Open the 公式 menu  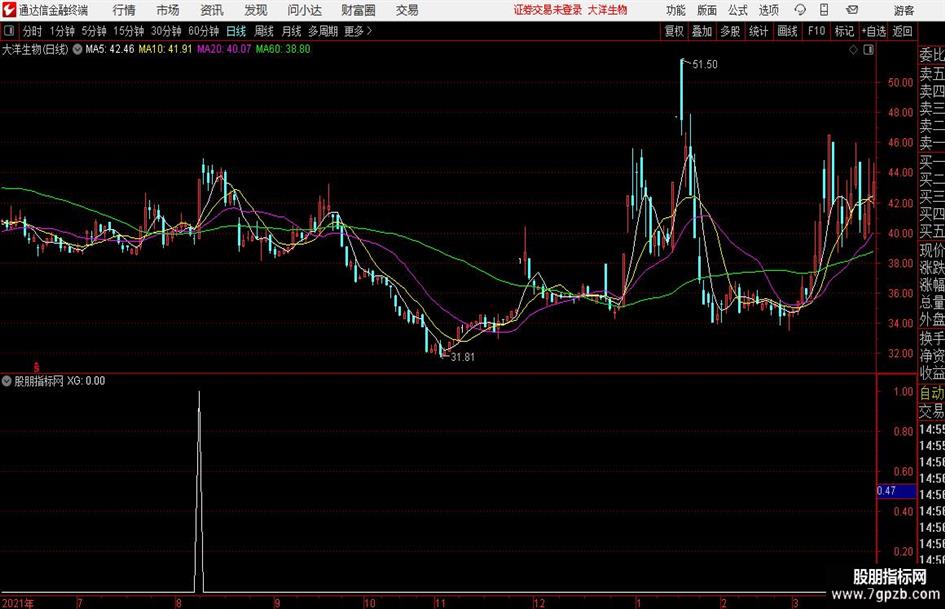click(737, 10)
